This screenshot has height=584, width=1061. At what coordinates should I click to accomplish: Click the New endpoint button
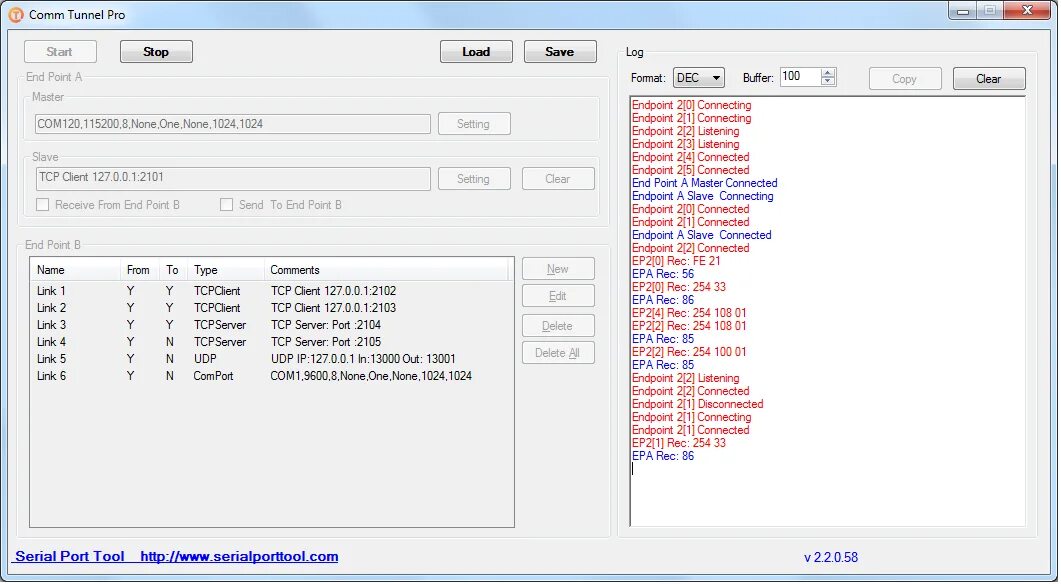[x=558, y=269]
